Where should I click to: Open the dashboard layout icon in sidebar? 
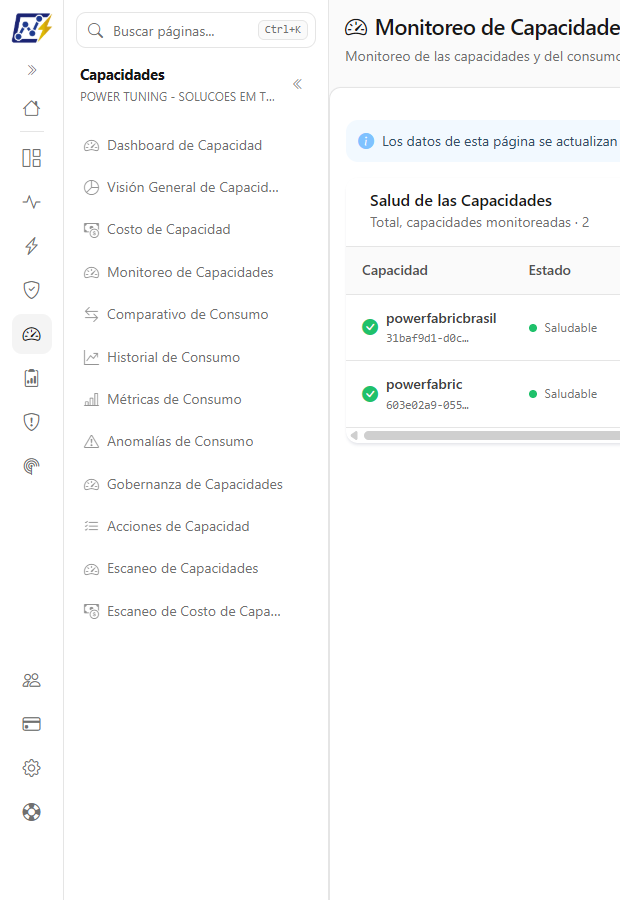32,158
